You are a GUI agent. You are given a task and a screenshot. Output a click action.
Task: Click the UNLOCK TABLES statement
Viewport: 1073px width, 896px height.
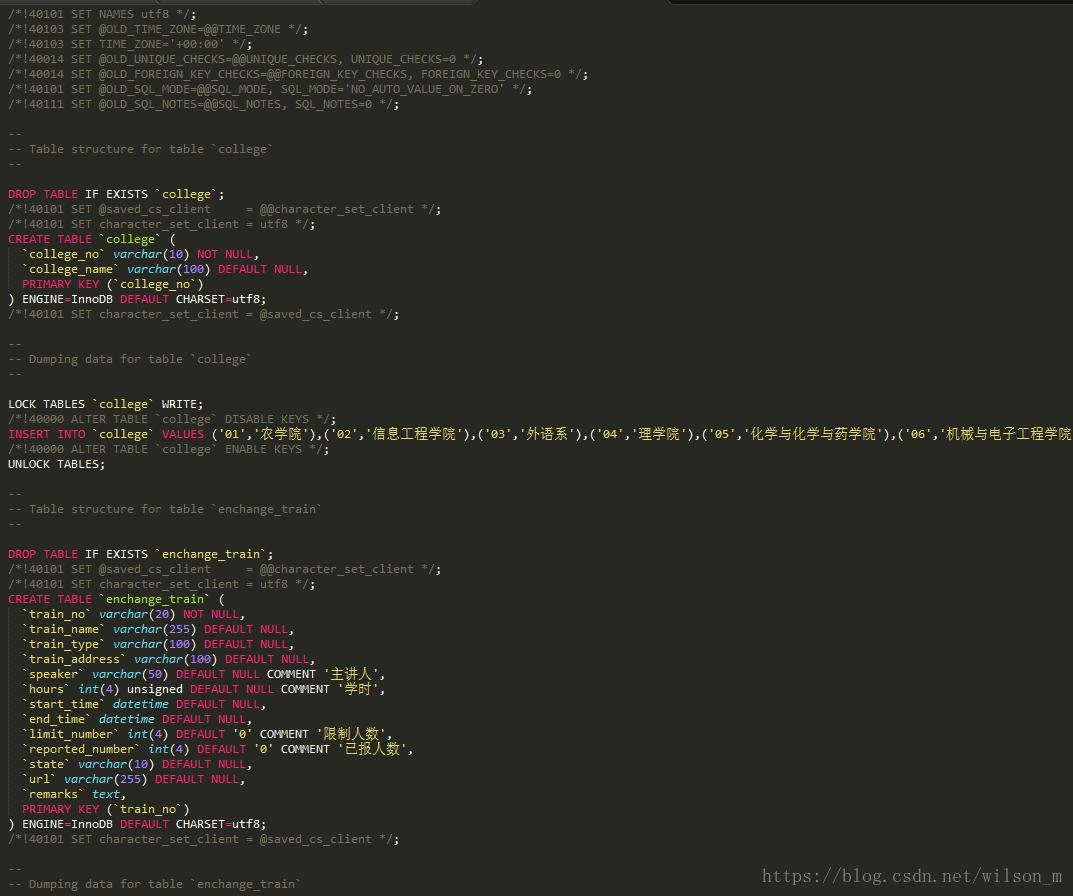56,464
